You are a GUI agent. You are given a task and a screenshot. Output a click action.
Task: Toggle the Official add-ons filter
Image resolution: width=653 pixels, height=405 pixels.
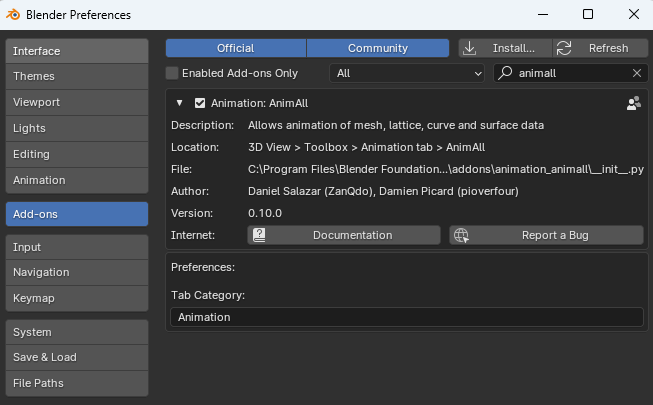pos(236,48)
